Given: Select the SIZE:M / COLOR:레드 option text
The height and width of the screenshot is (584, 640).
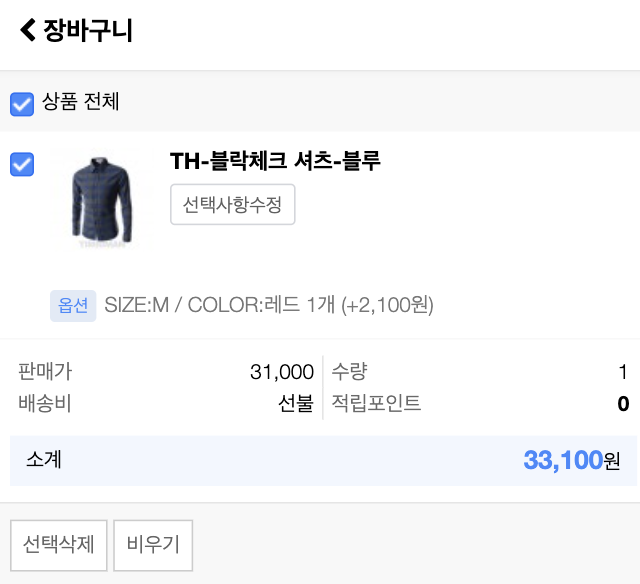Looking at the screenshot, I should coord(269,305).
